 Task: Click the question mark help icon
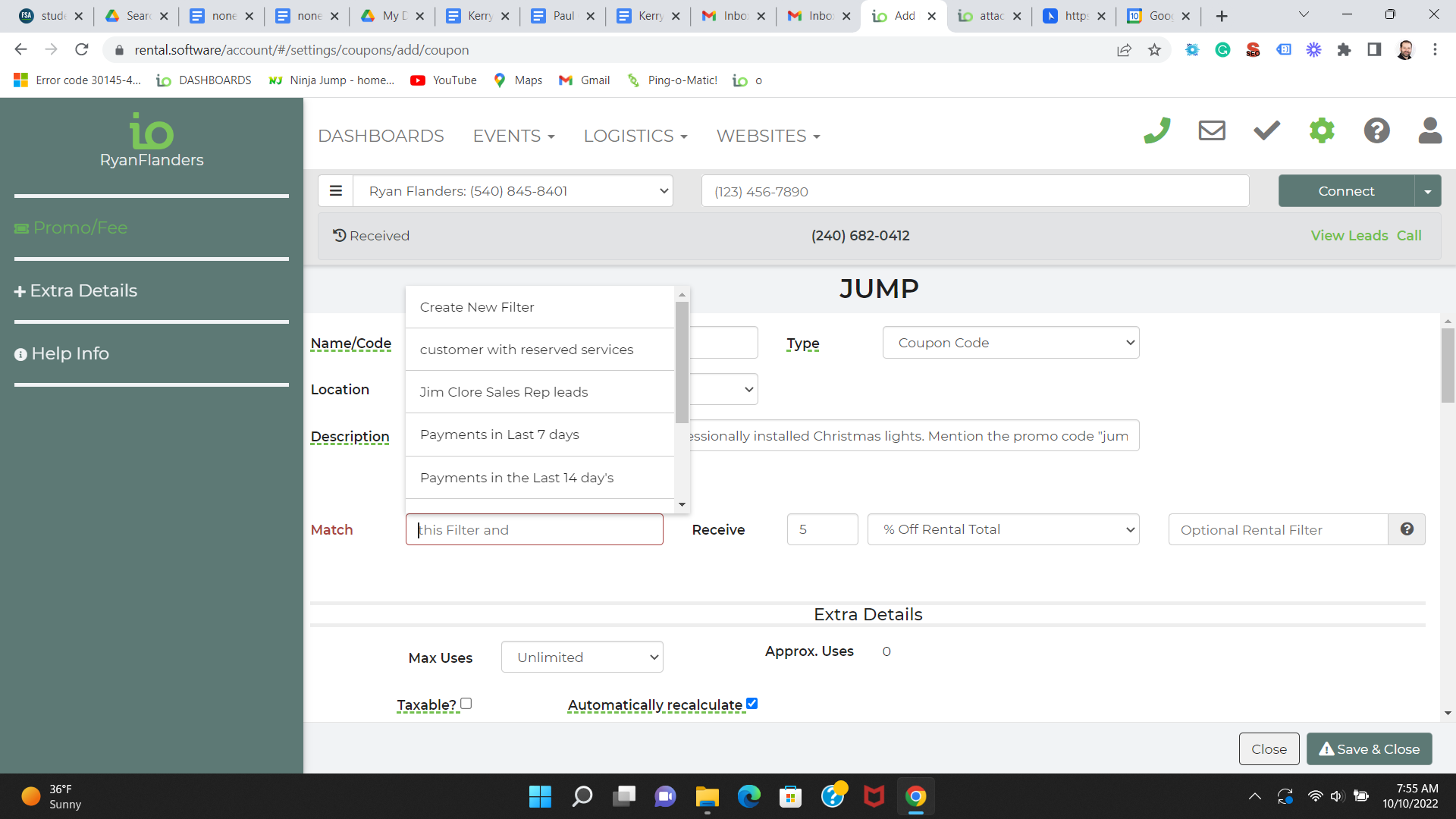[1376, 131]
